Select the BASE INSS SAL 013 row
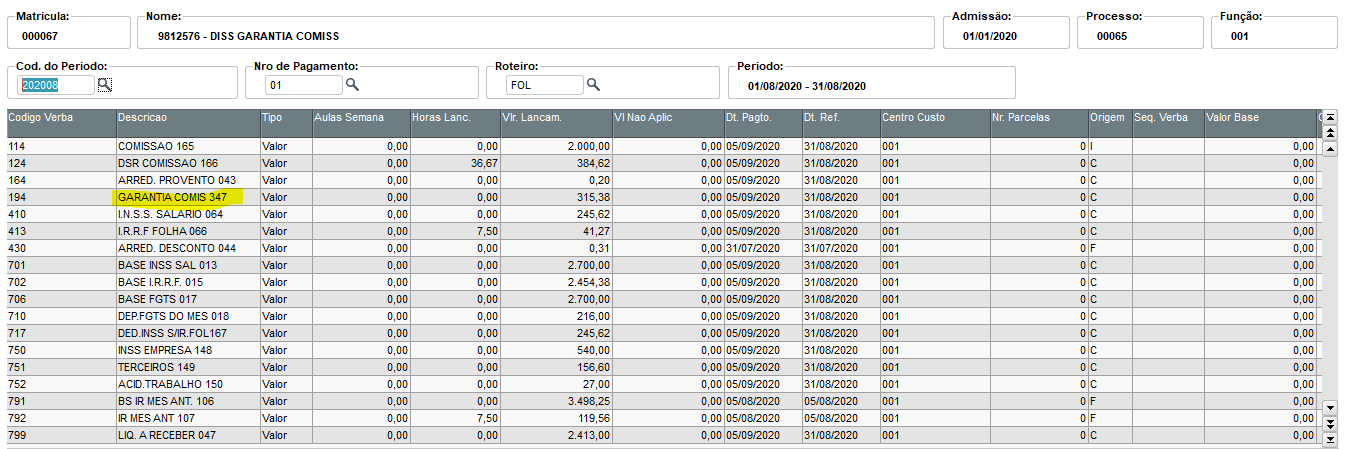The image size is (1350, 449). (662, 265)
